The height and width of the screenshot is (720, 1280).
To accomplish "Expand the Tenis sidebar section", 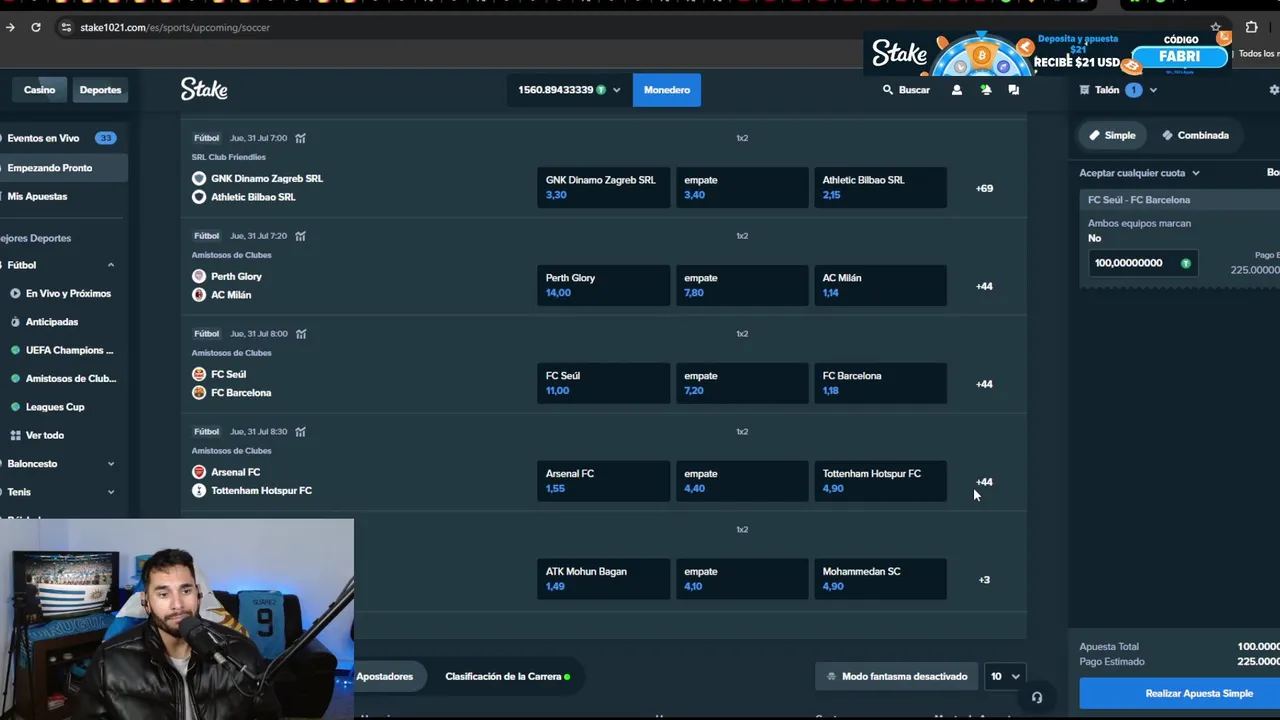I will pos(111,492).
